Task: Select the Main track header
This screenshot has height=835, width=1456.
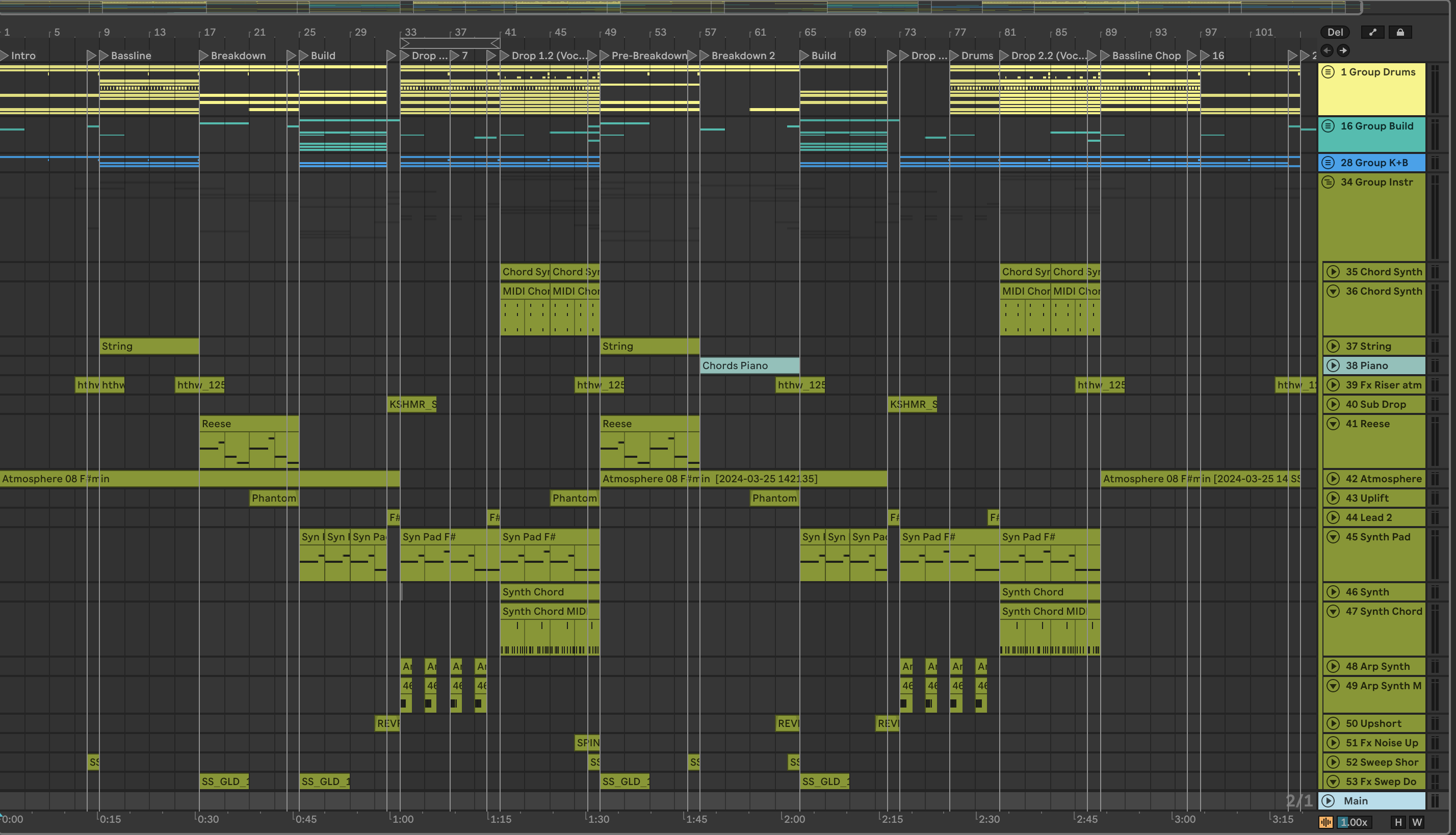Action: (x=1376, y=800)
